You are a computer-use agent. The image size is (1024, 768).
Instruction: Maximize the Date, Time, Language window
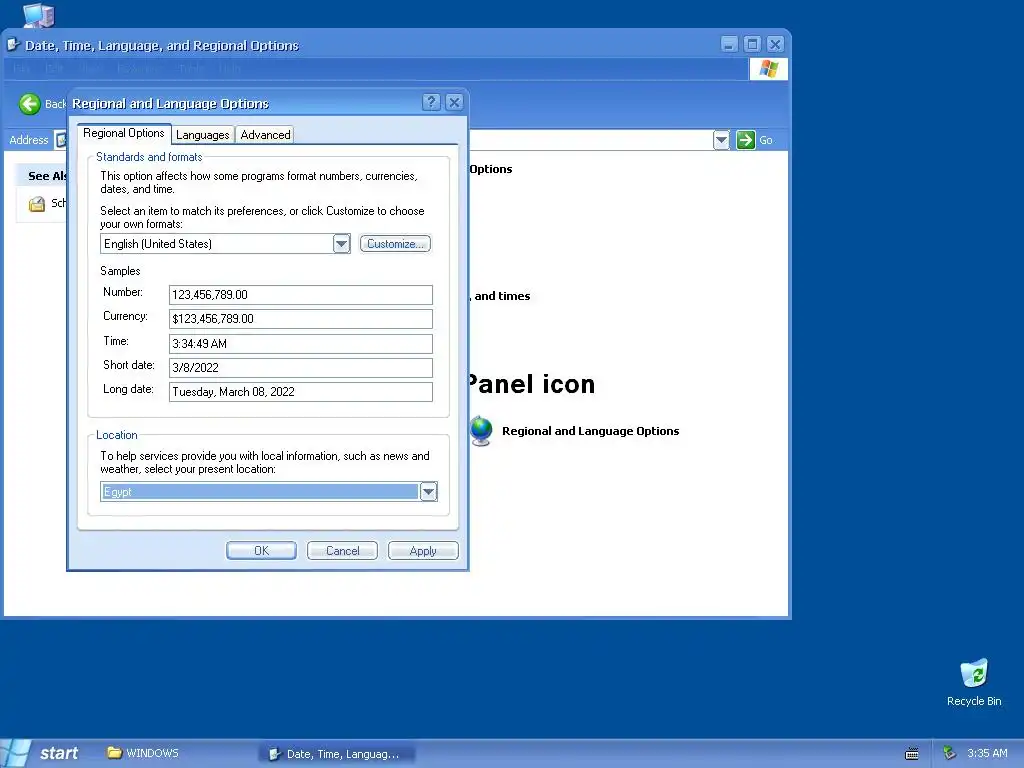click(752, 44)
